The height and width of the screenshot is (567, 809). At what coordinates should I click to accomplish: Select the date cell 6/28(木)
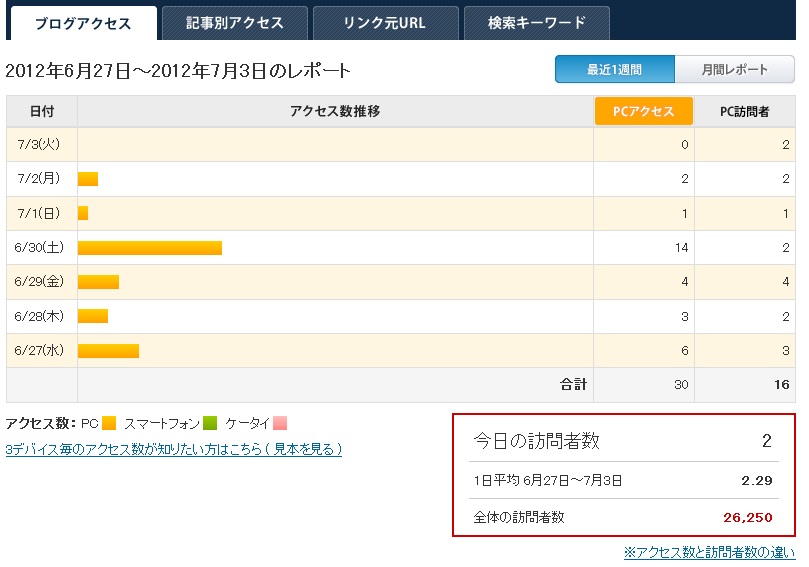(41, 316)
